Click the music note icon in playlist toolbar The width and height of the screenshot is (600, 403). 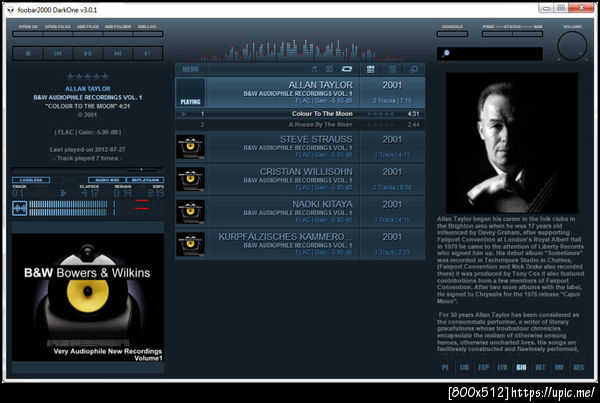(314, 69)
